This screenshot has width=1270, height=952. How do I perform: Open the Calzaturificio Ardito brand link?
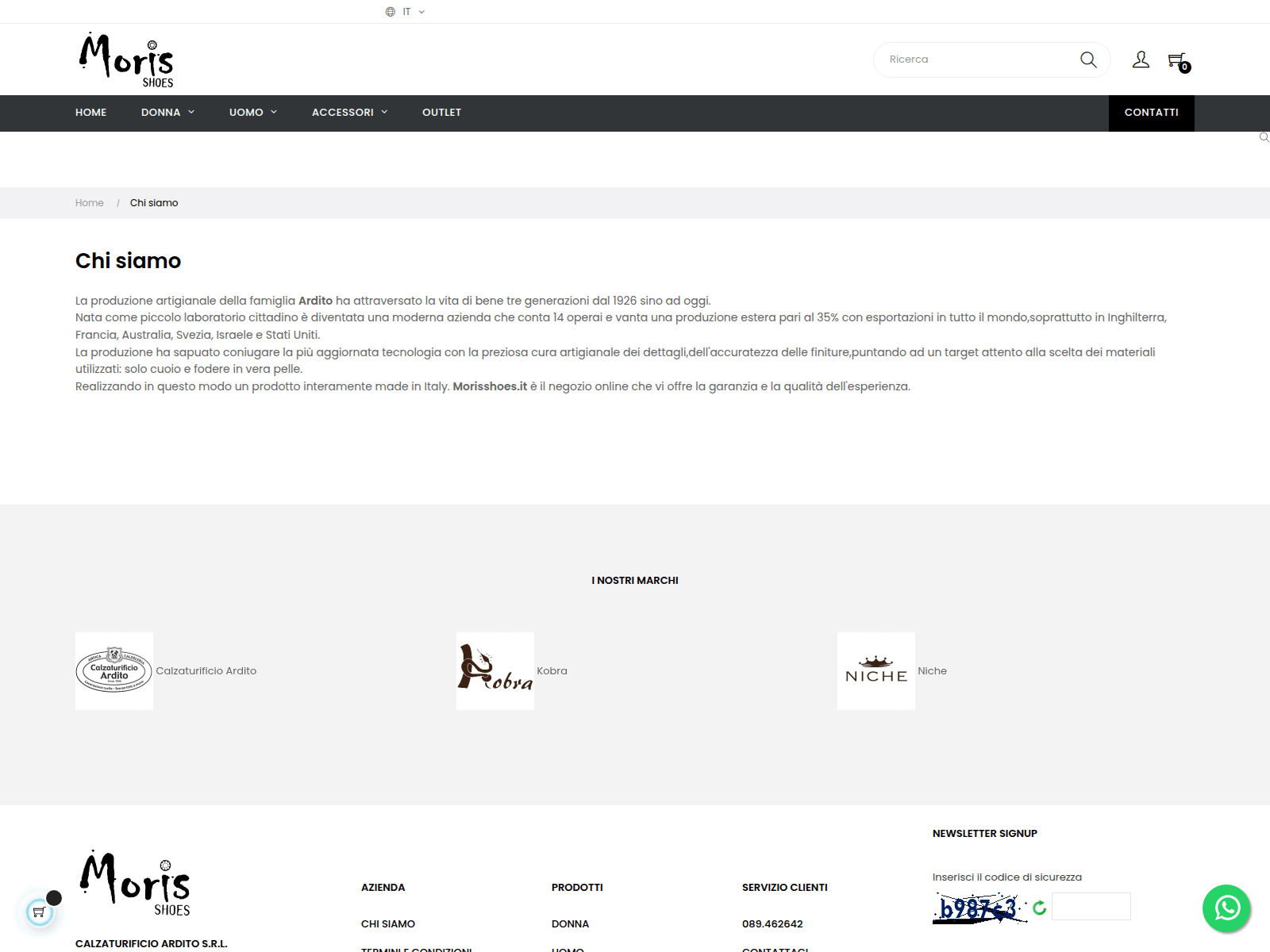pyautogui.click(x=206, y=671)
